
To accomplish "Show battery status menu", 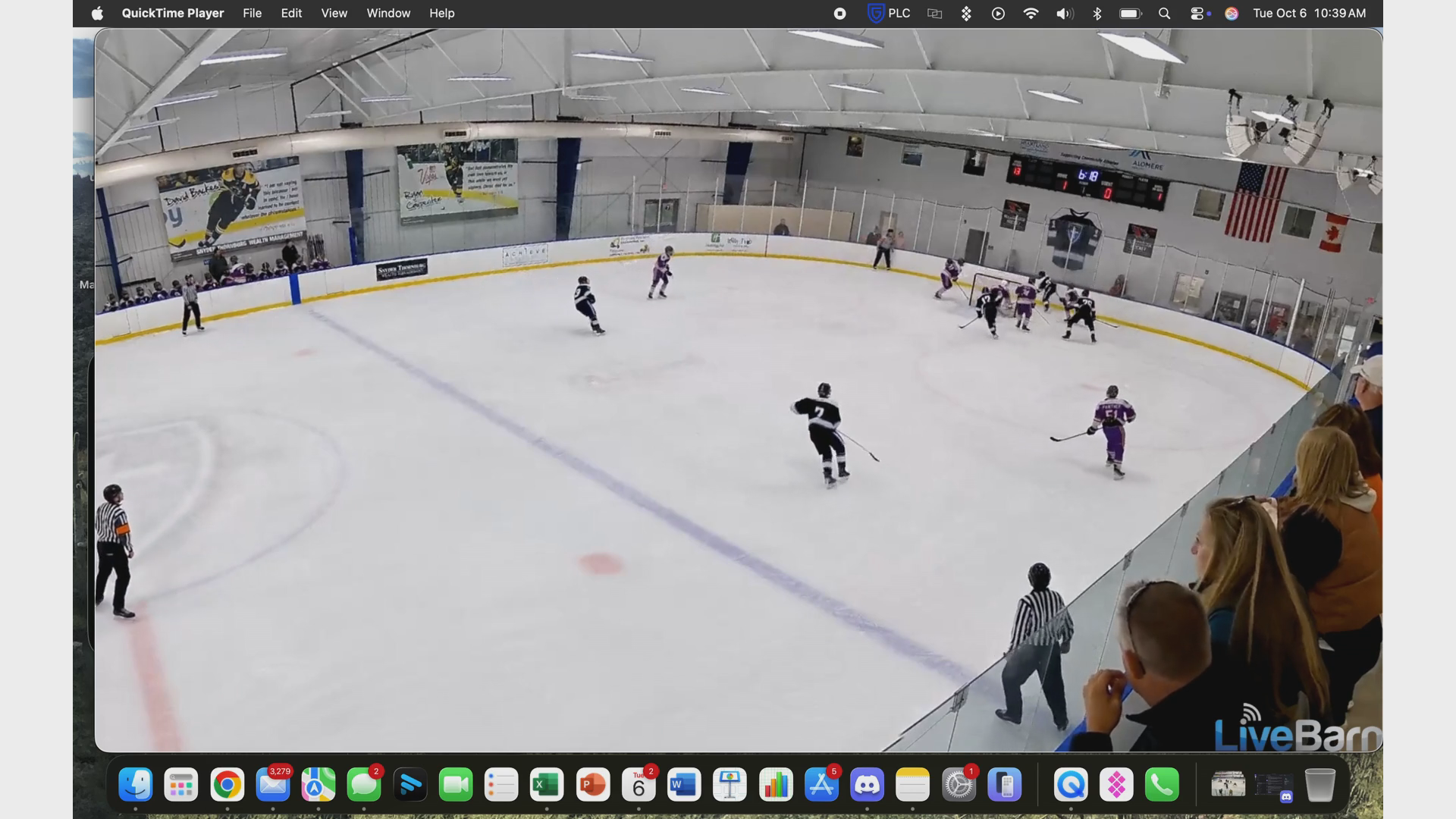I will 1130,13.
